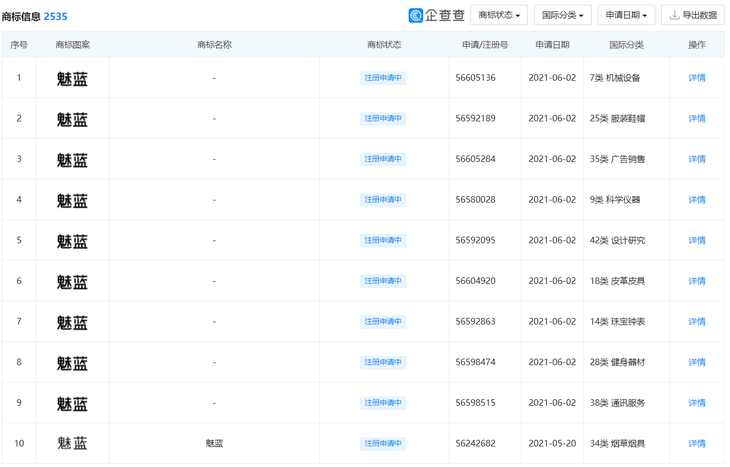Click the 魅蓝 trademark image in row 1
Image resolution: width=730 pixels, height=467 pixels.
tap(72, 78)
